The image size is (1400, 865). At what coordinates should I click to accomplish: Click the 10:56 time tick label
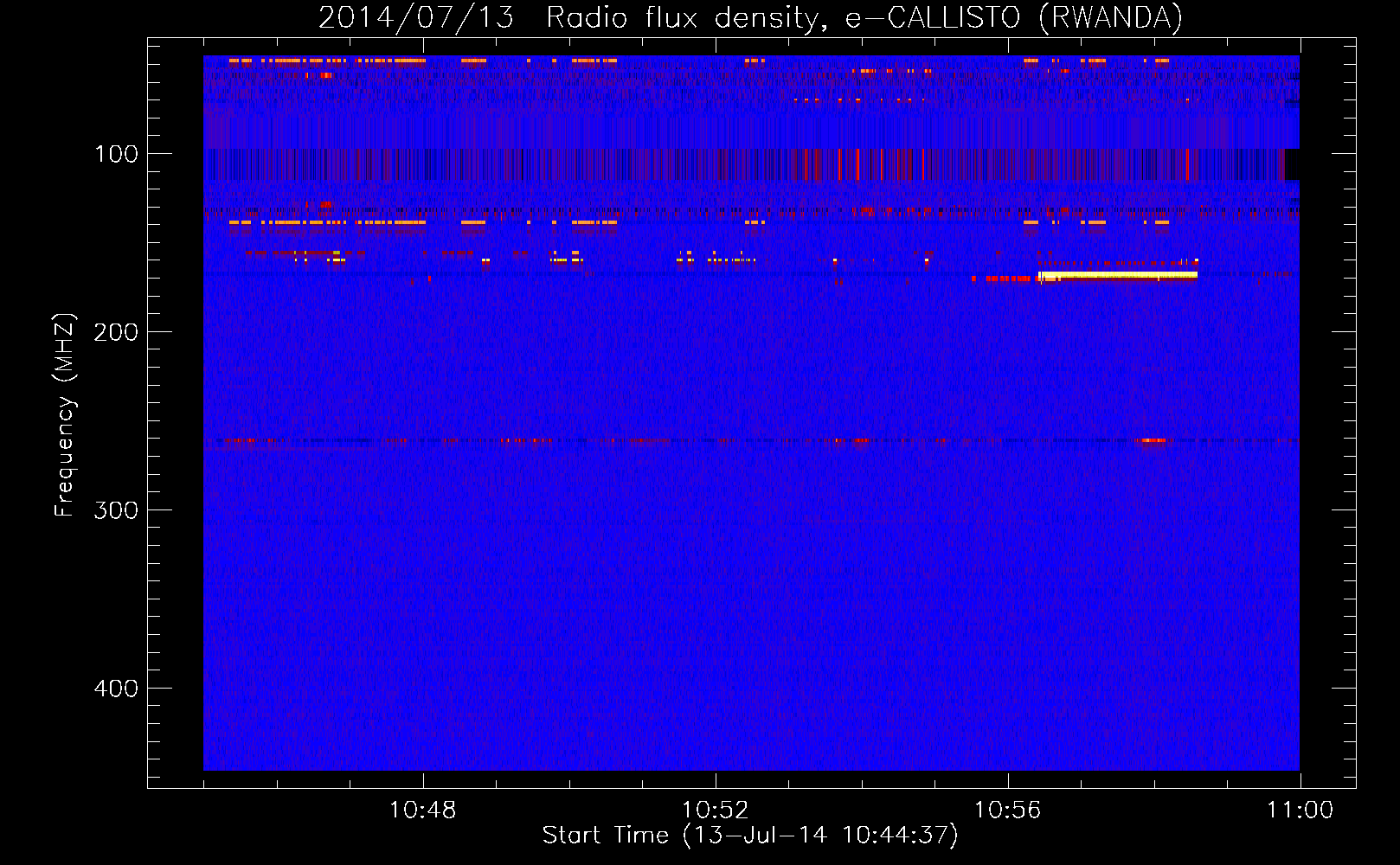[x=1007, y=811]
